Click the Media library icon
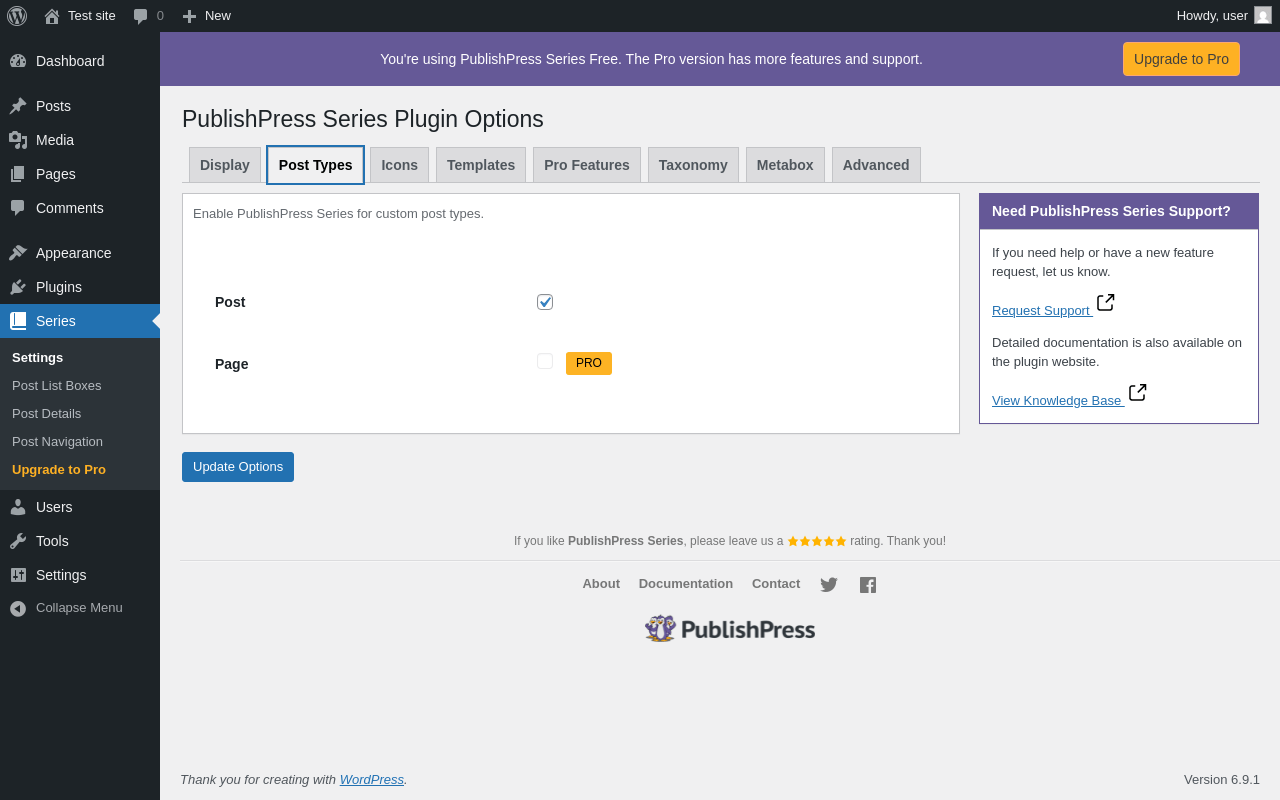 (x=18, y=140)
